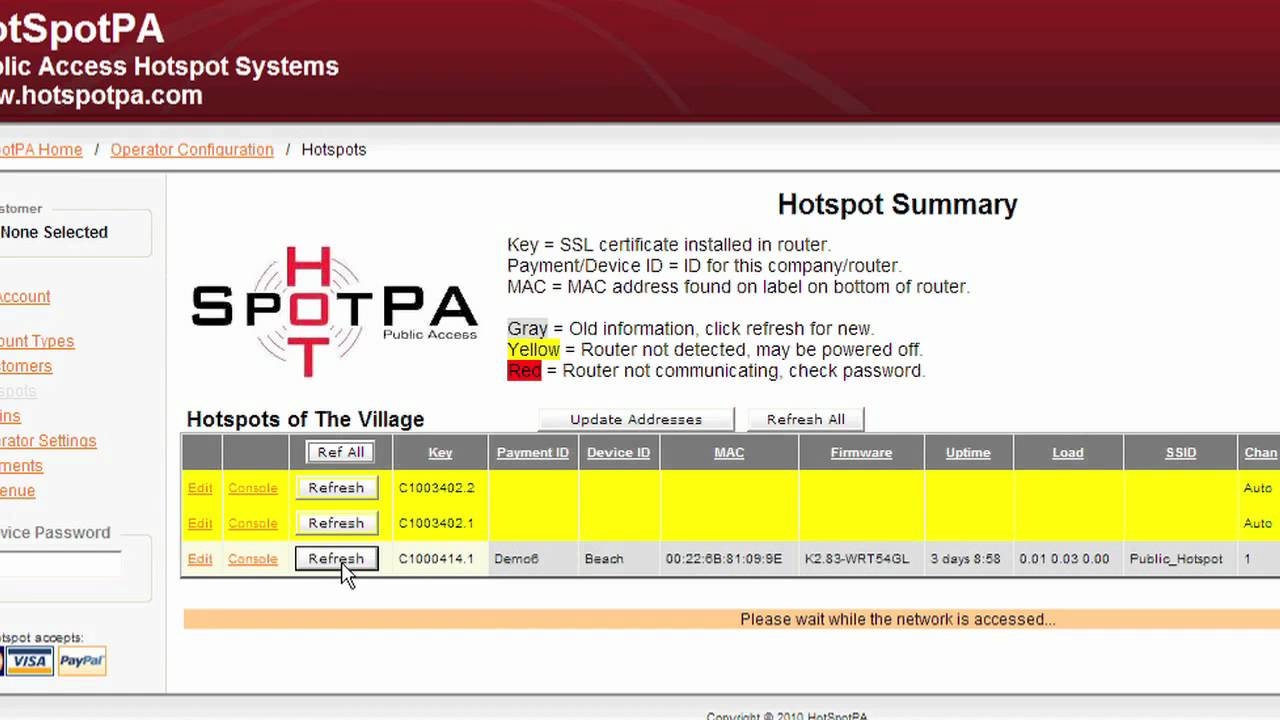
Task: Open Console for C1000414.1
Action: [253, 559]
